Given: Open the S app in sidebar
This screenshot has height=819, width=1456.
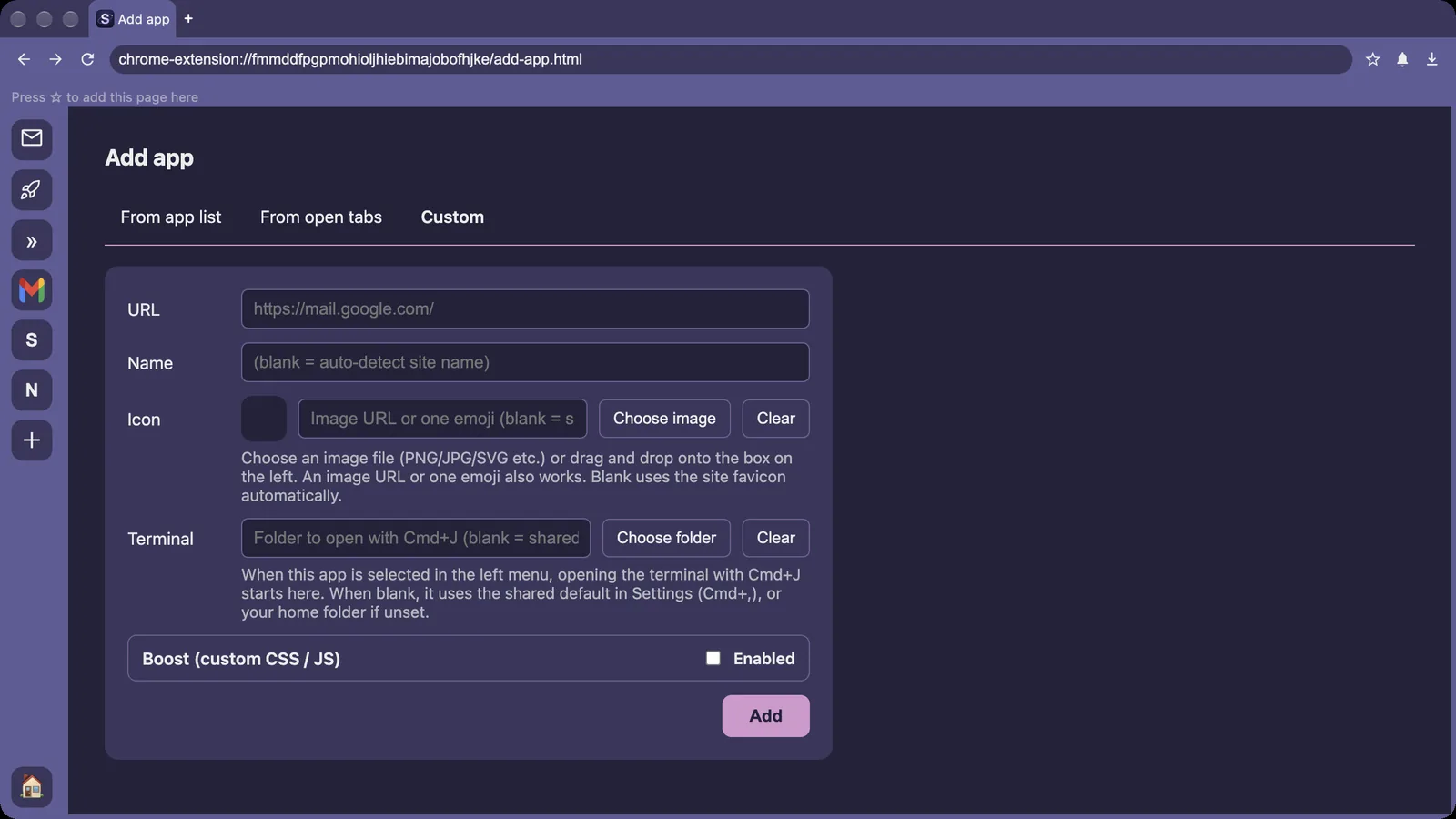Looking at the screenshot, I should click(x=32, y=340).
